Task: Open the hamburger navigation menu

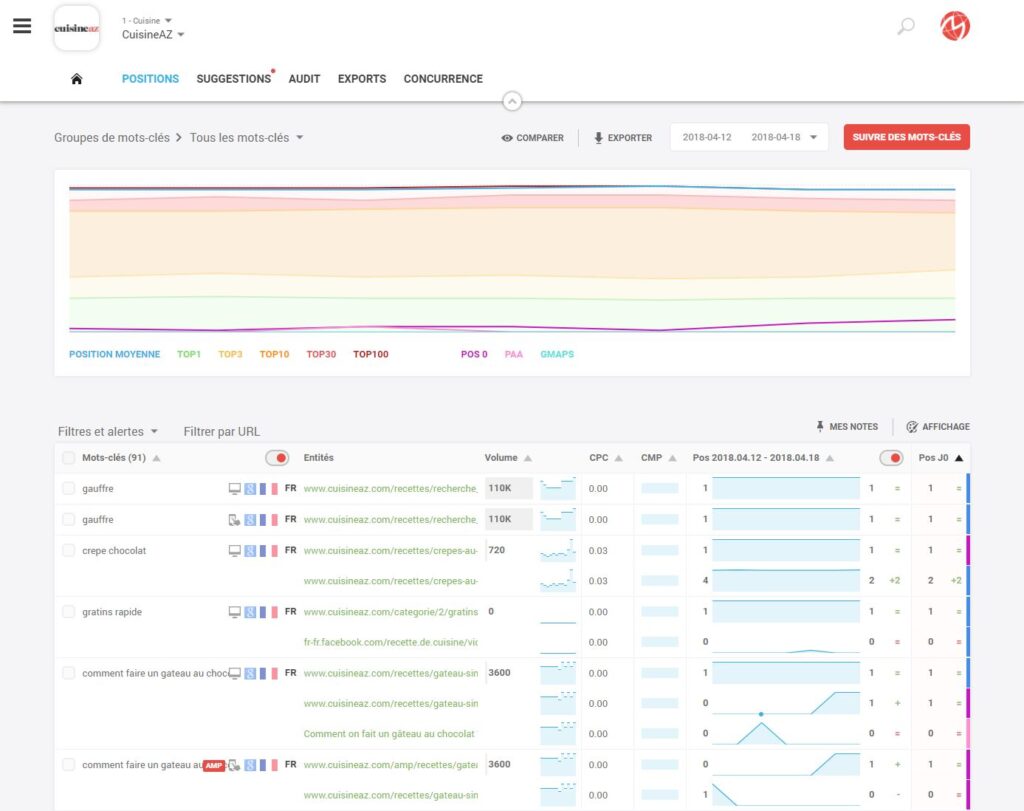Action: (x=22, y=26)
